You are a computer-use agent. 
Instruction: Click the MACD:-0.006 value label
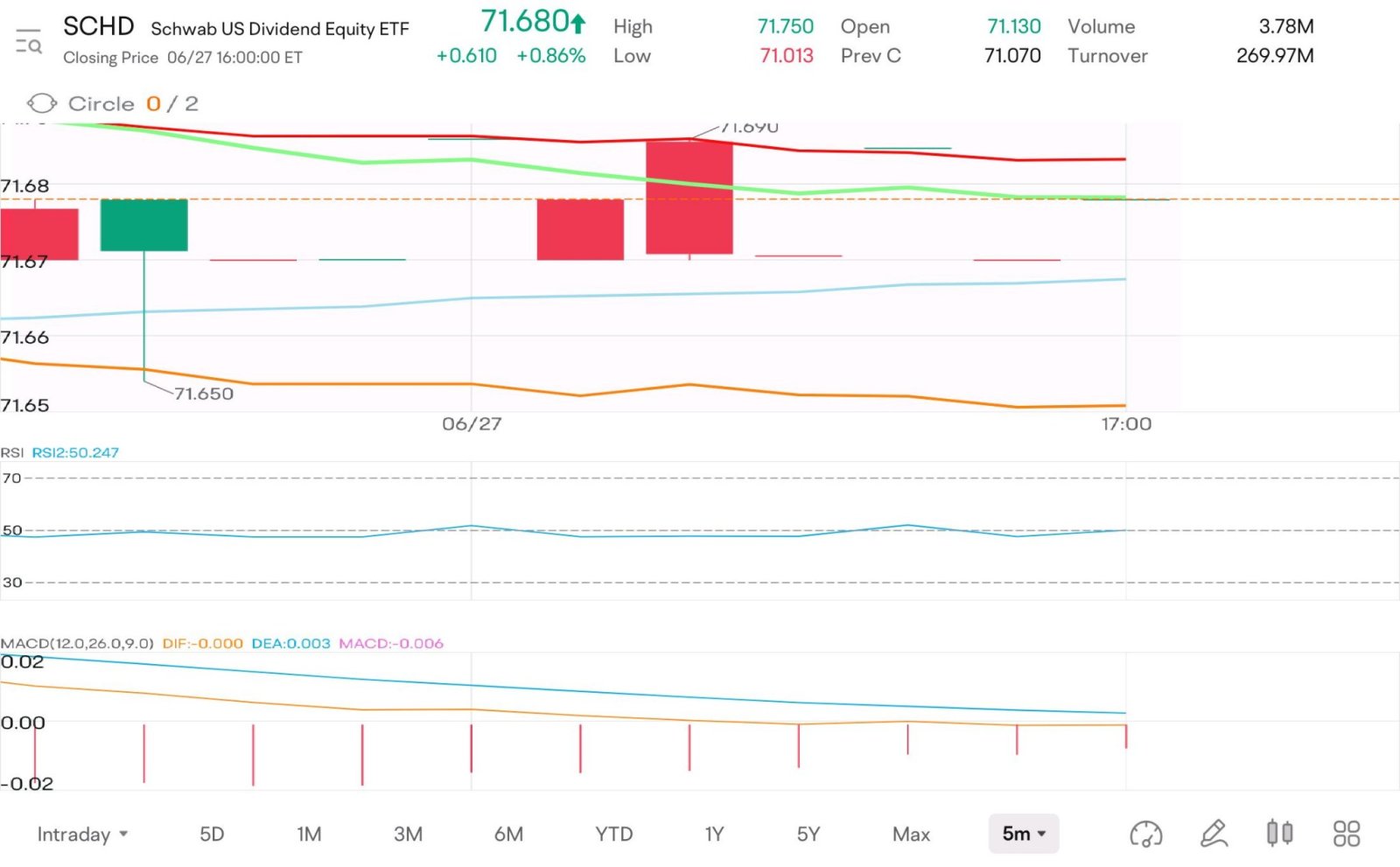(x=391, y=643)
